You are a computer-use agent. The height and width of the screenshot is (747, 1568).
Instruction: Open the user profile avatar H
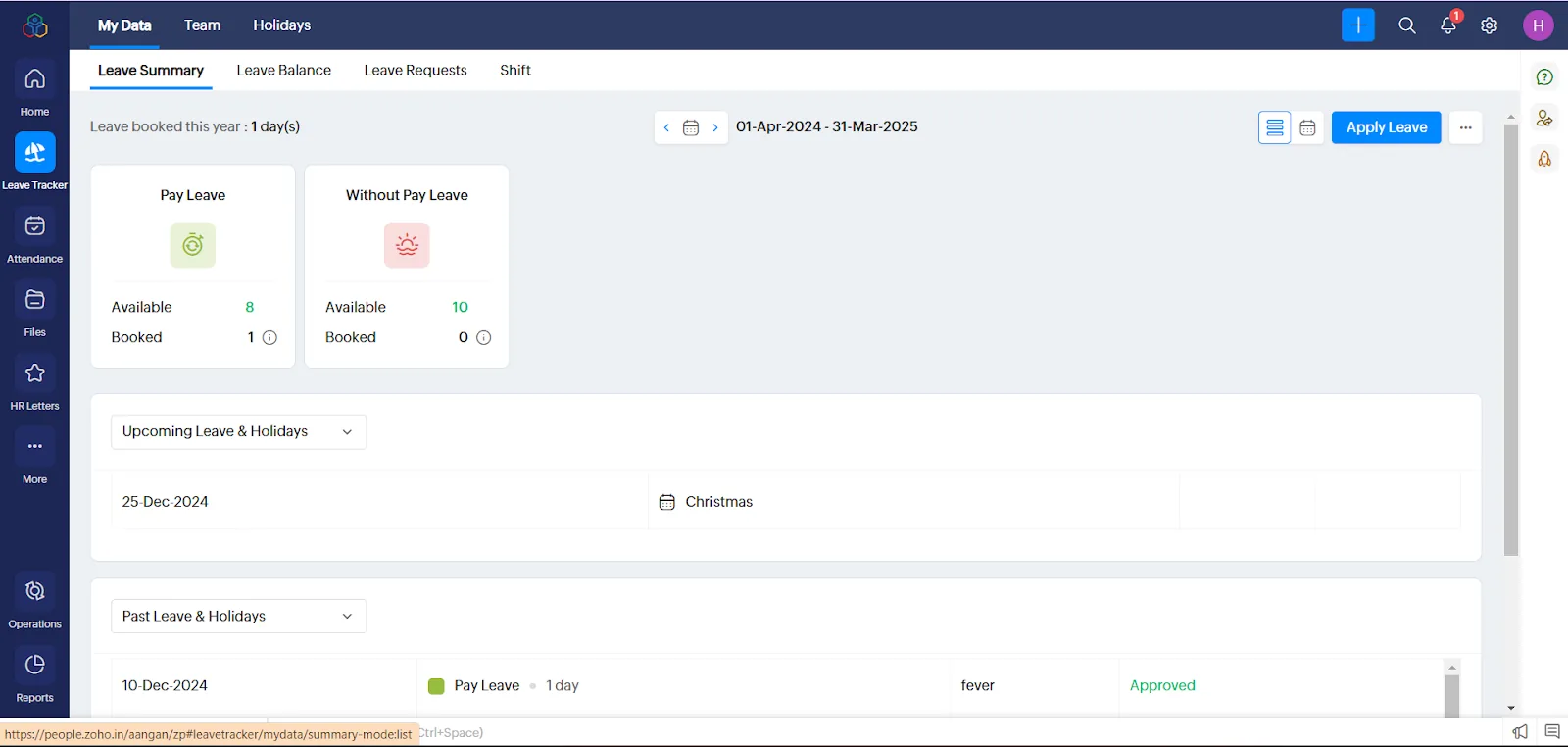pos(1539,25)
